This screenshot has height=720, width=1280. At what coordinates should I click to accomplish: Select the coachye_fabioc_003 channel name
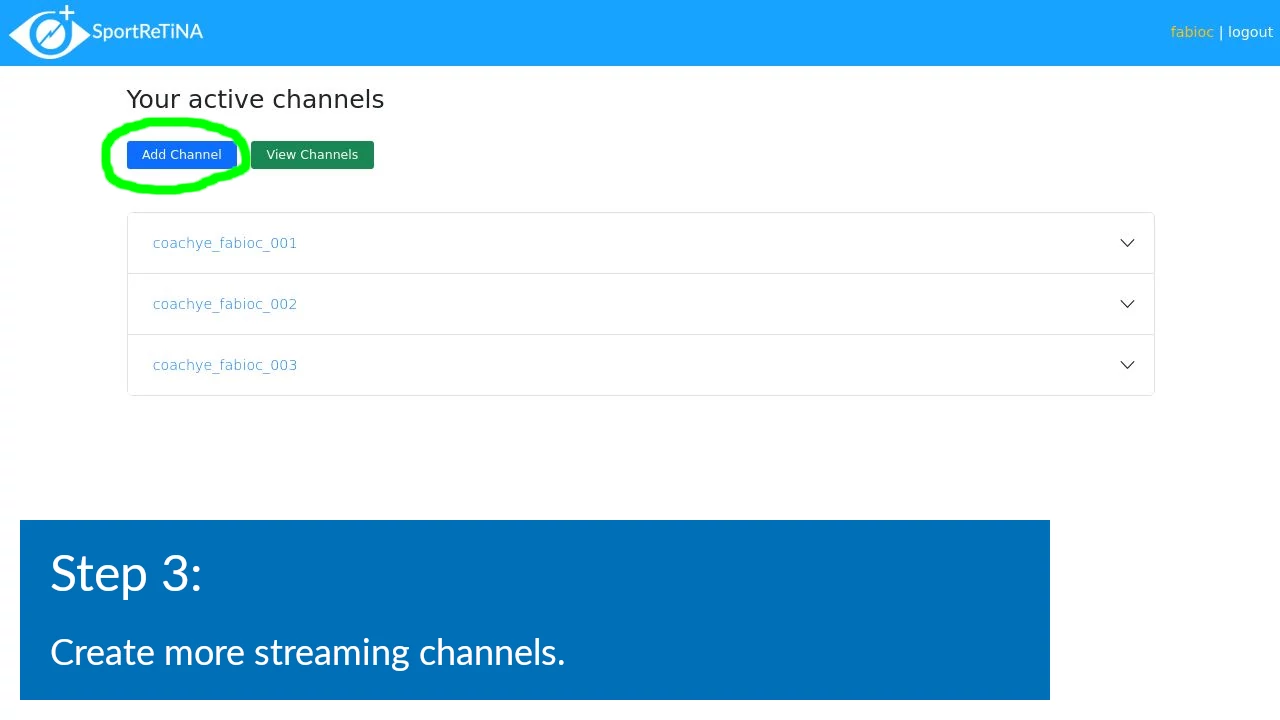[x=225, y=365]
